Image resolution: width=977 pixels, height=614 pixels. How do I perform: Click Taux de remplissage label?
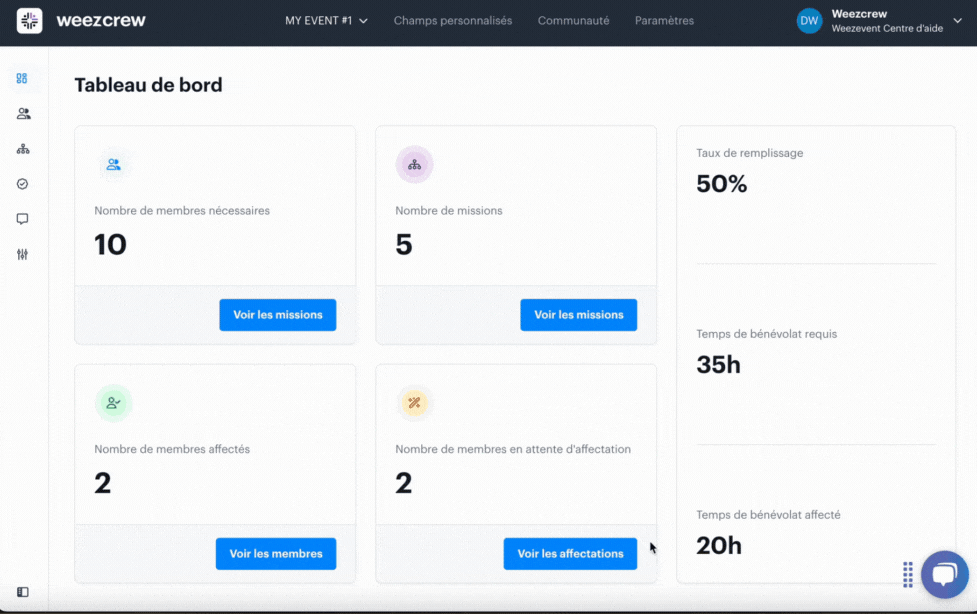[x=750, y=153]
